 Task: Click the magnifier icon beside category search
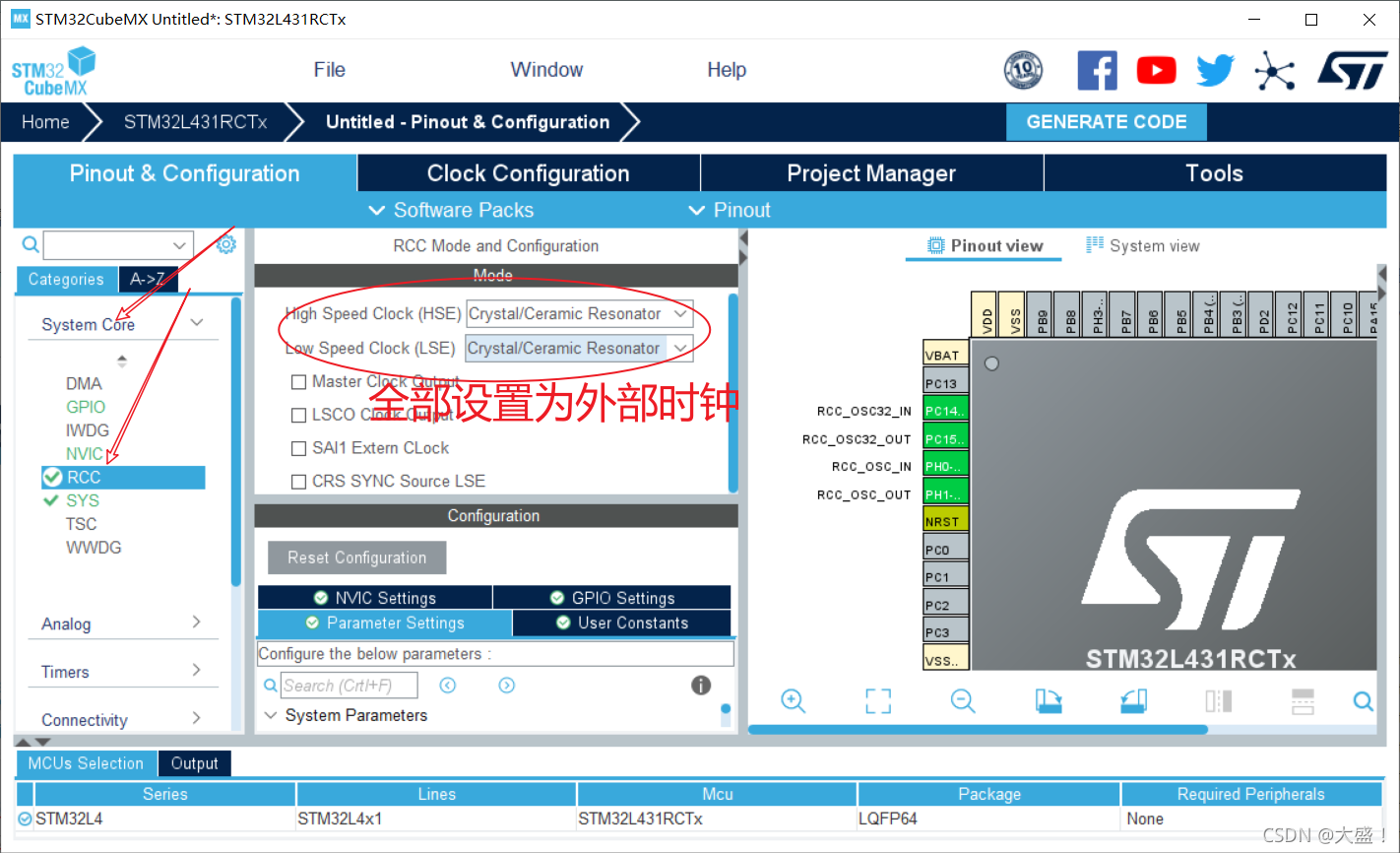point(31,244)
